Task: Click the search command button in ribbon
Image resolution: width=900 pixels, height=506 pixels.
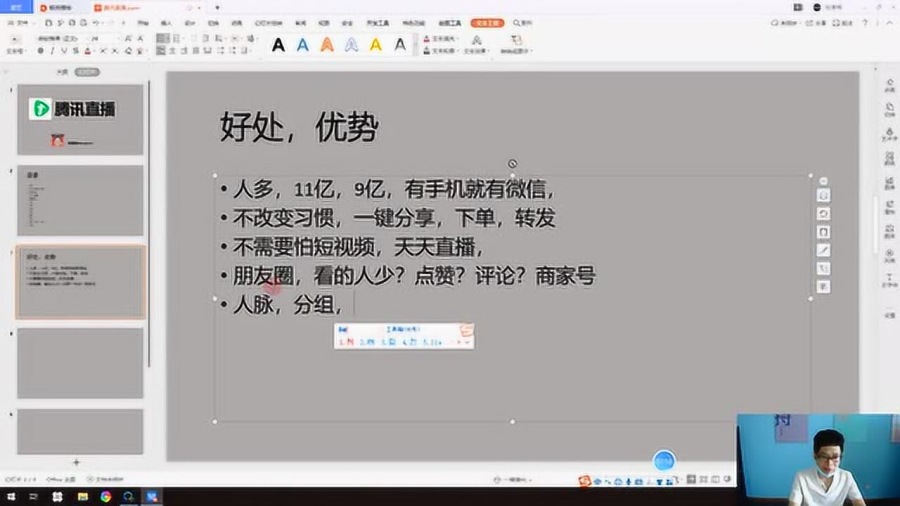Action: (x=523, y=23)
